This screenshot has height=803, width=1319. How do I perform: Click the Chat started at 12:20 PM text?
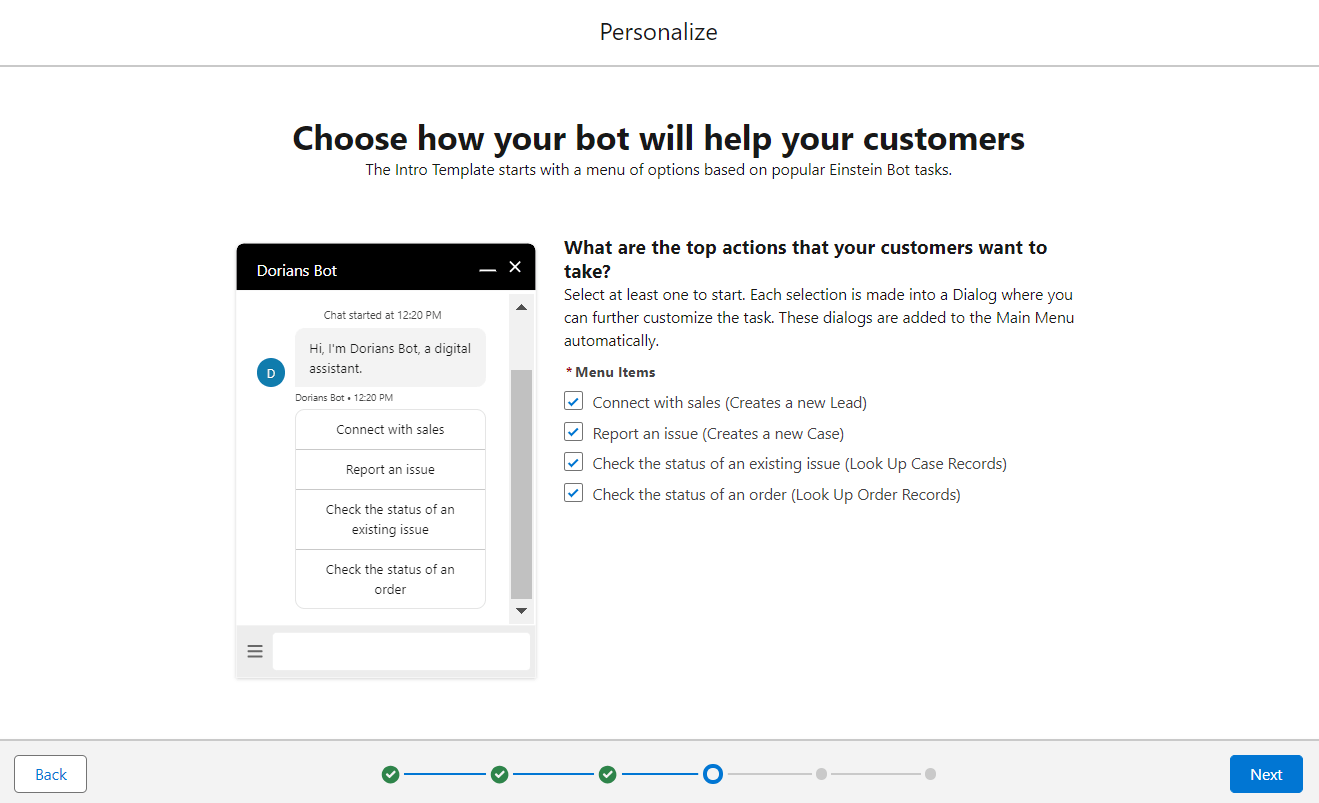click(x=382, y=315)
